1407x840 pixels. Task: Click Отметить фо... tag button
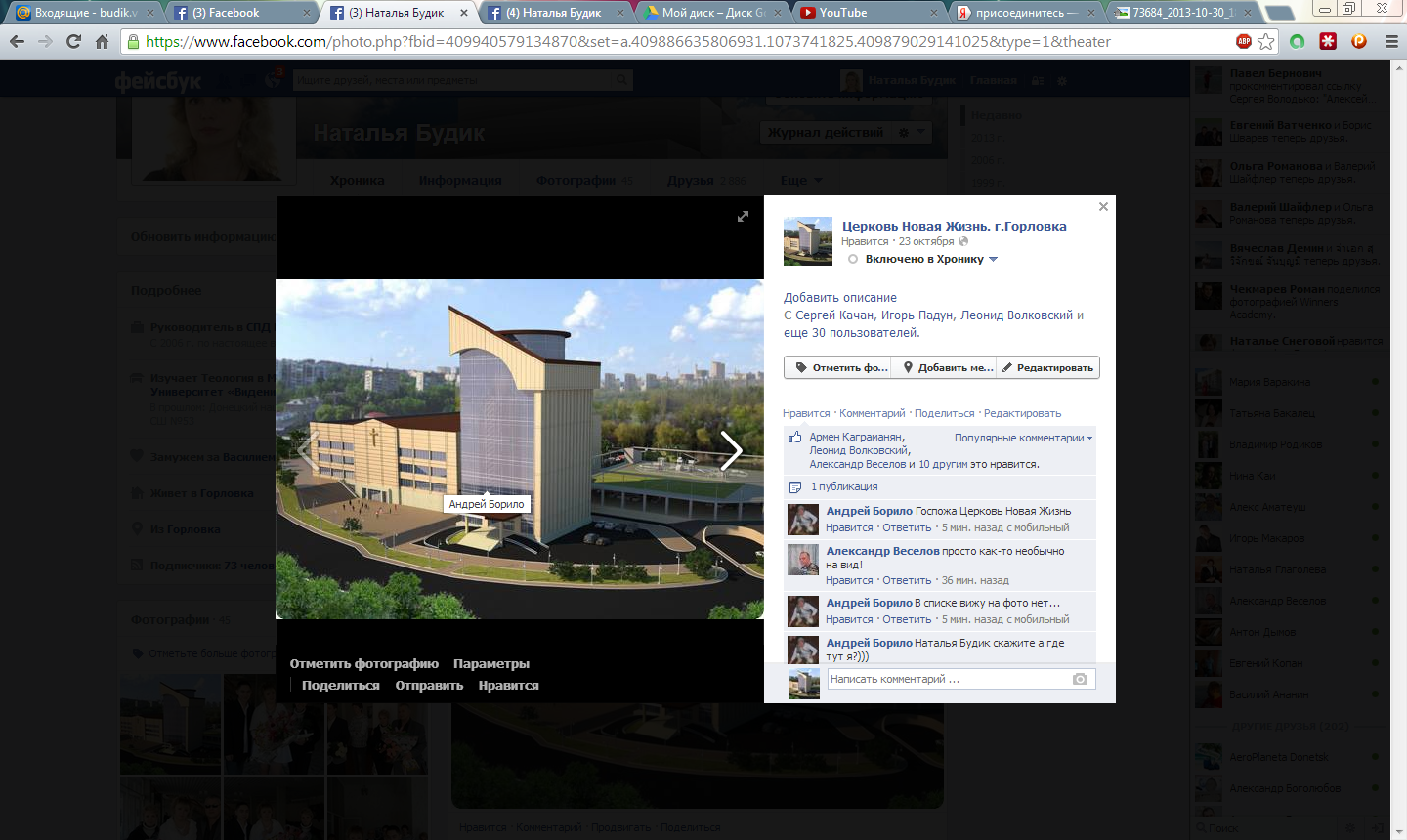pos(838,367)
